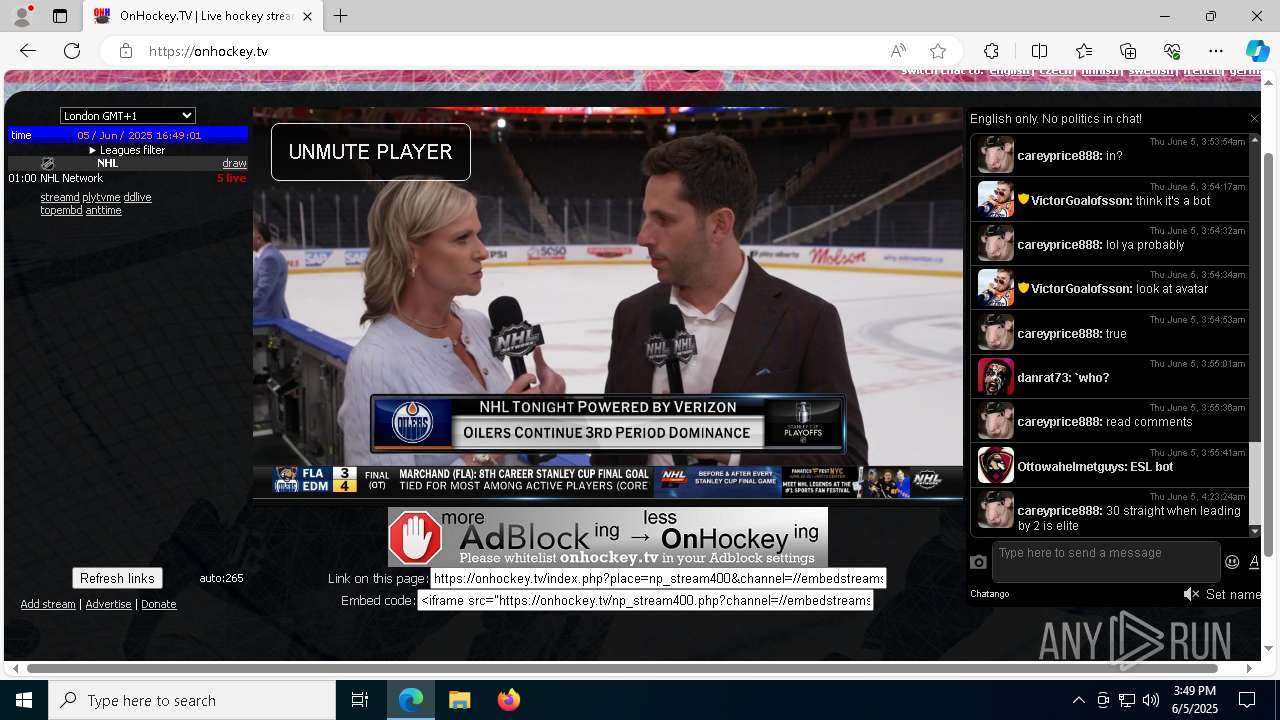Open Task View on taskbar

coord(360,700)
